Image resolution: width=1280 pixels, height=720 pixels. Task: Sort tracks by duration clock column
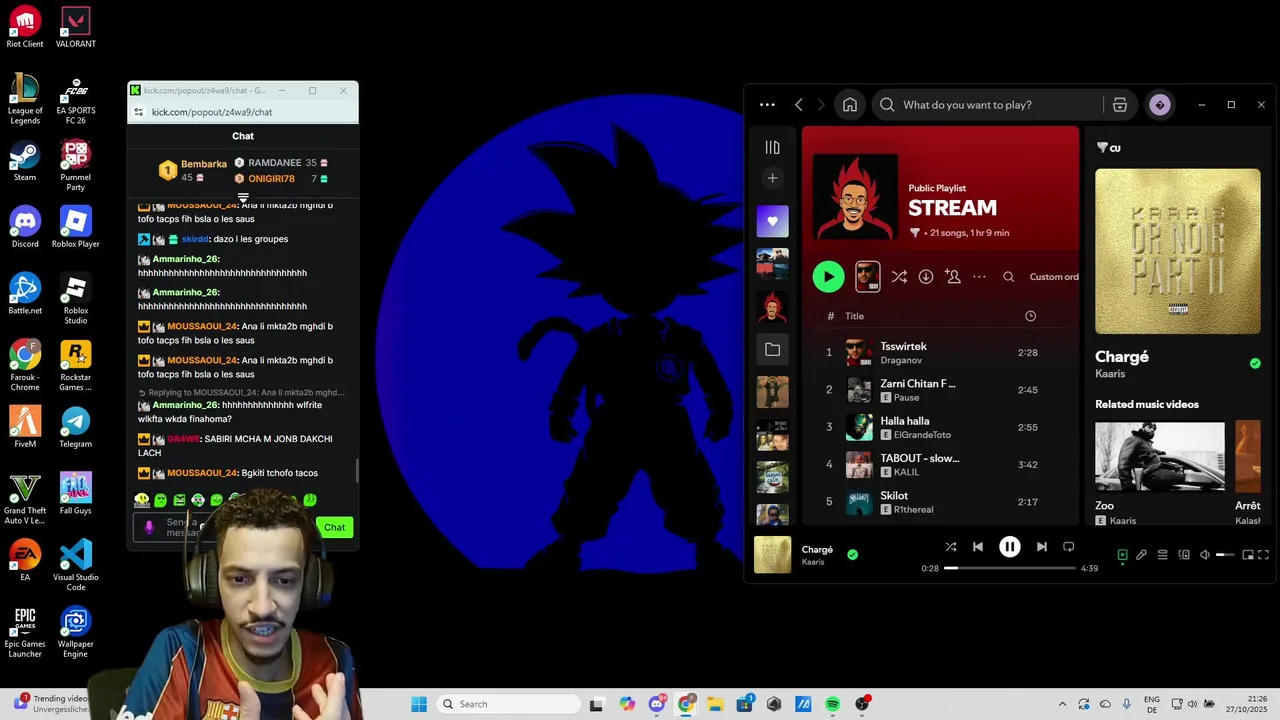pos(1030,316)
